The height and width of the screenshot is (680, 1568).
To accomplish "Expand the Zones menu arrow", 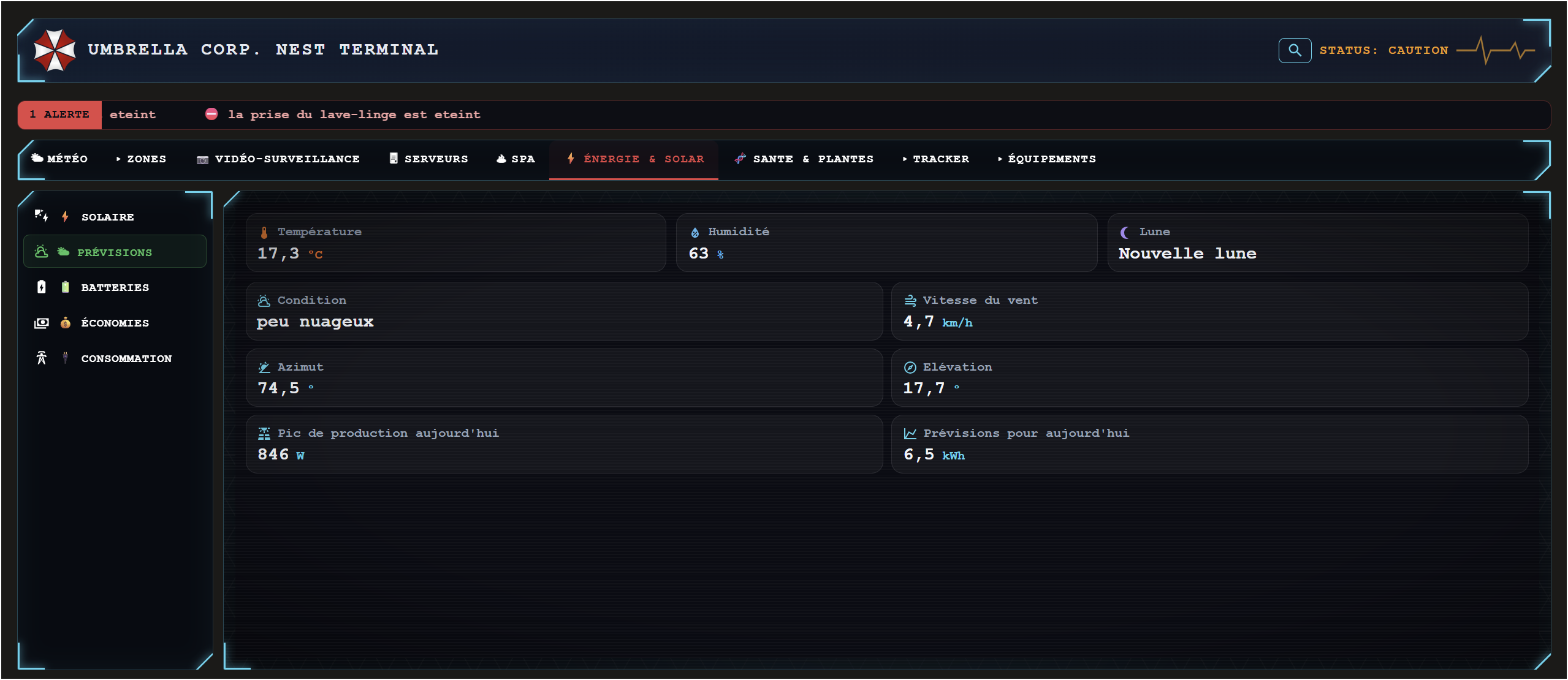I will [x=118, y=159].
